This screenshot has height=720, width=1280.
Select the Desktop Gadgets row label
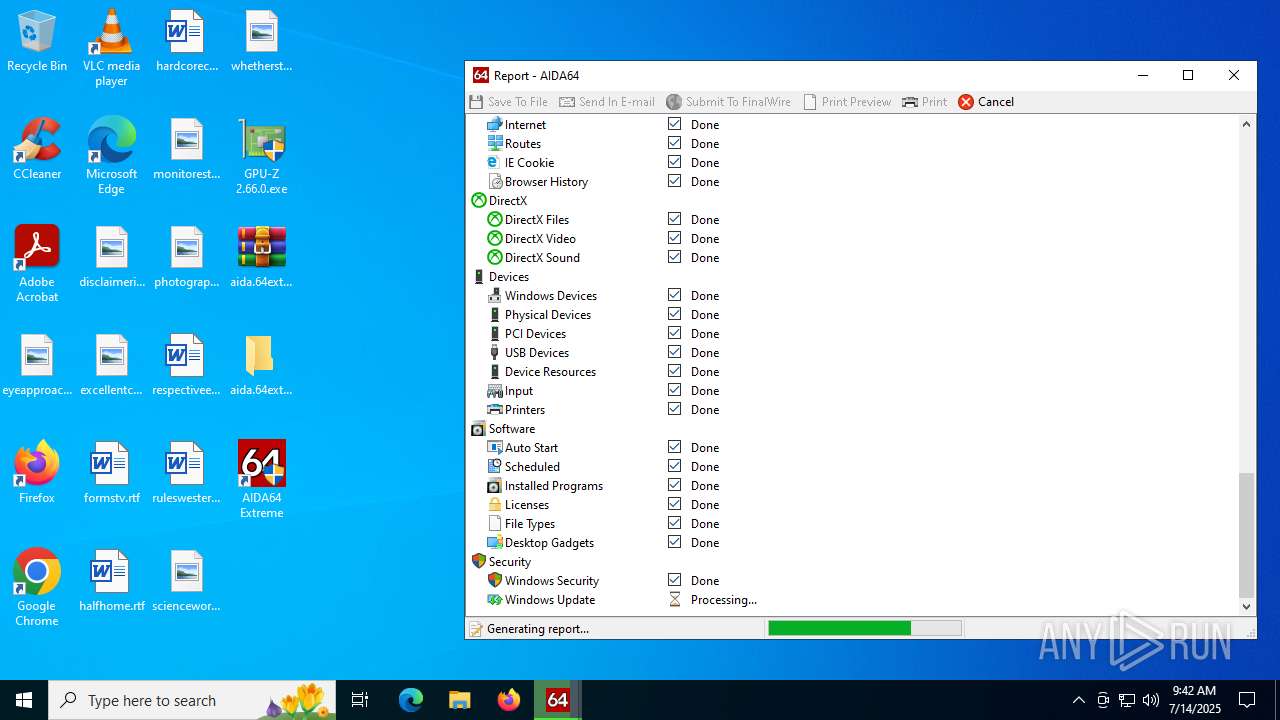coord(549,543)
